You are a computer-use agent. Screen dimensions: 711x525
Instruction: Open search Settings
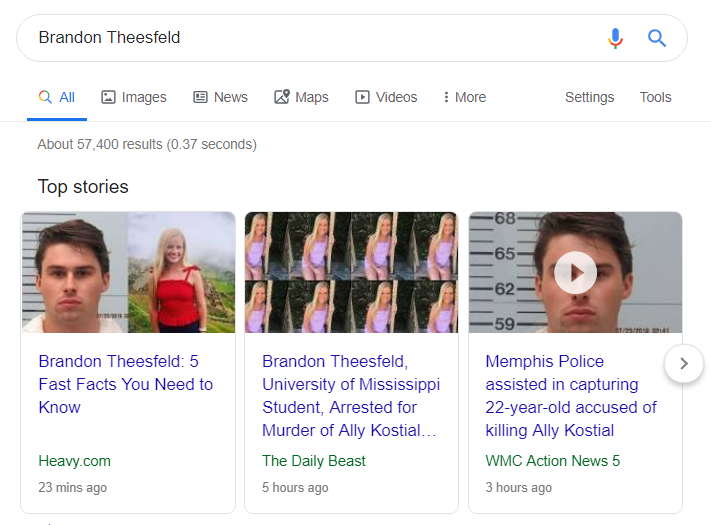click(x=589, y=97)
